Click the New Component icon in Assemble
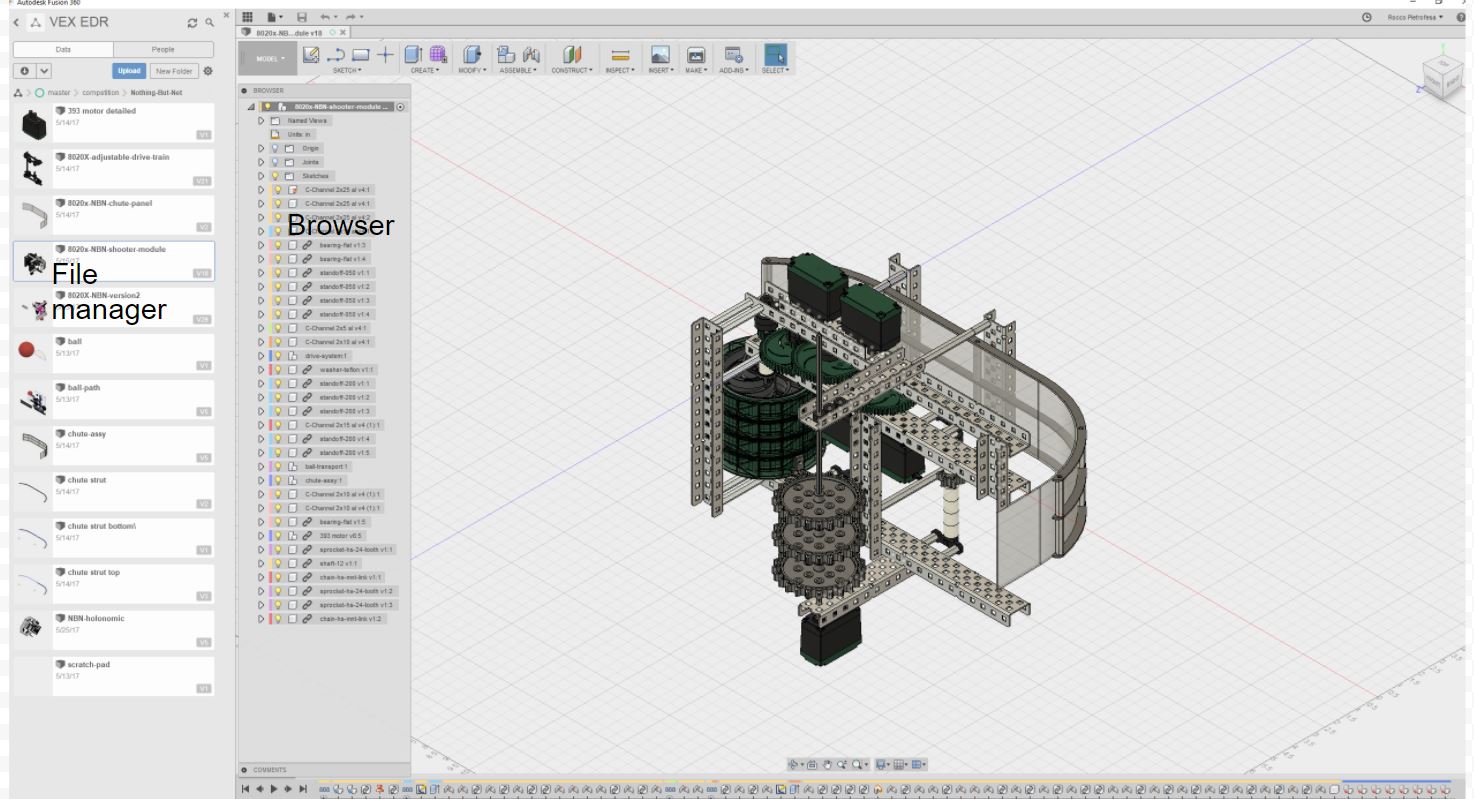Viewport: 1474px width, 799px height. (506, 55)
